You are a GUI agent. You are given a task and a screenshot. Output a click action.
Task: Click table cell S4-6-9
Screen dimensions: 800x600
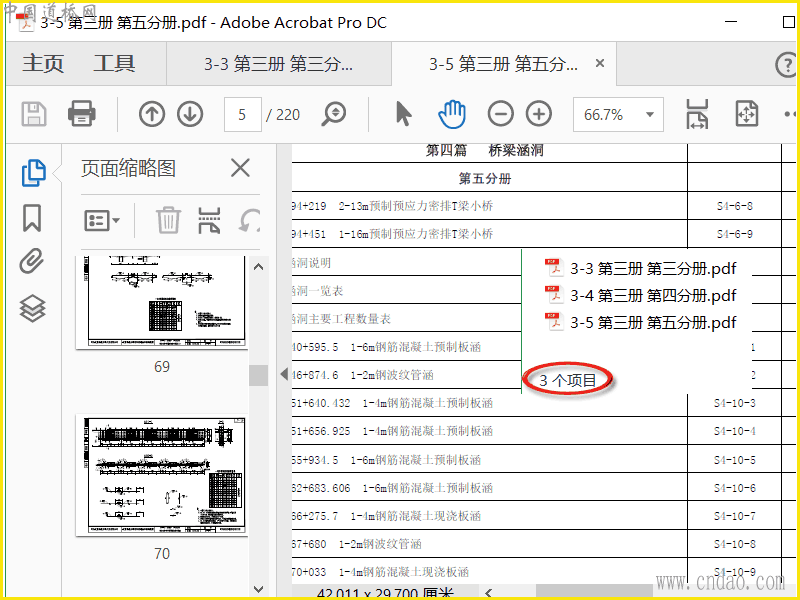click(735, 234)
